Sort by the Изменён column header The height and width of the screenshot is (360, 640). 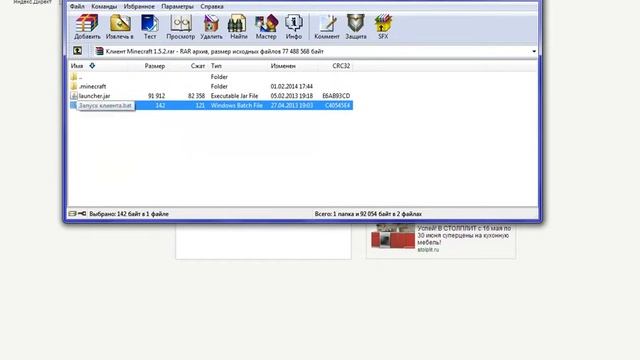coord(283,66)
